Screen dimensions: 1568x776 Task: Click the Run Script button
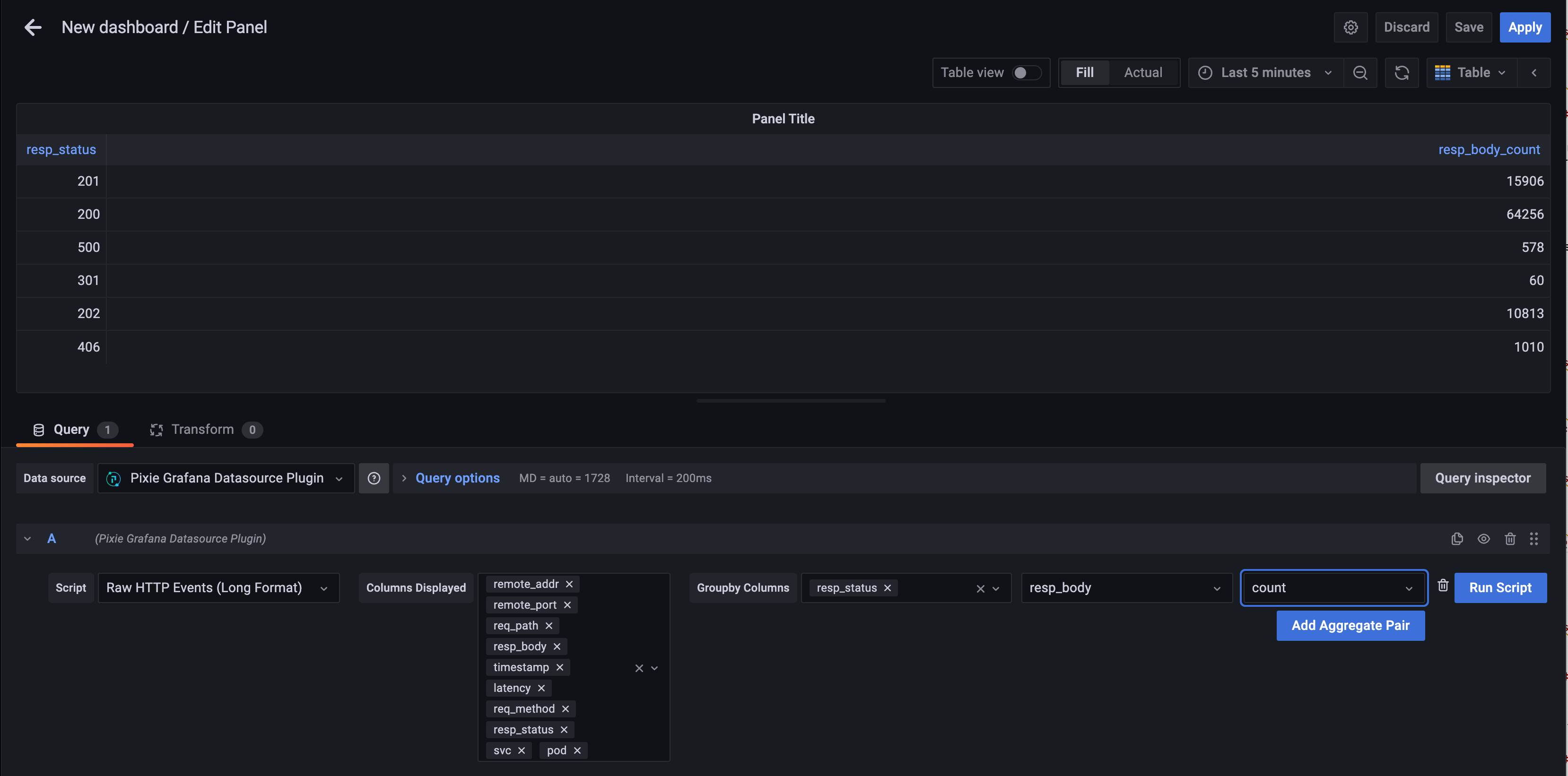[x=1500, y=588]
